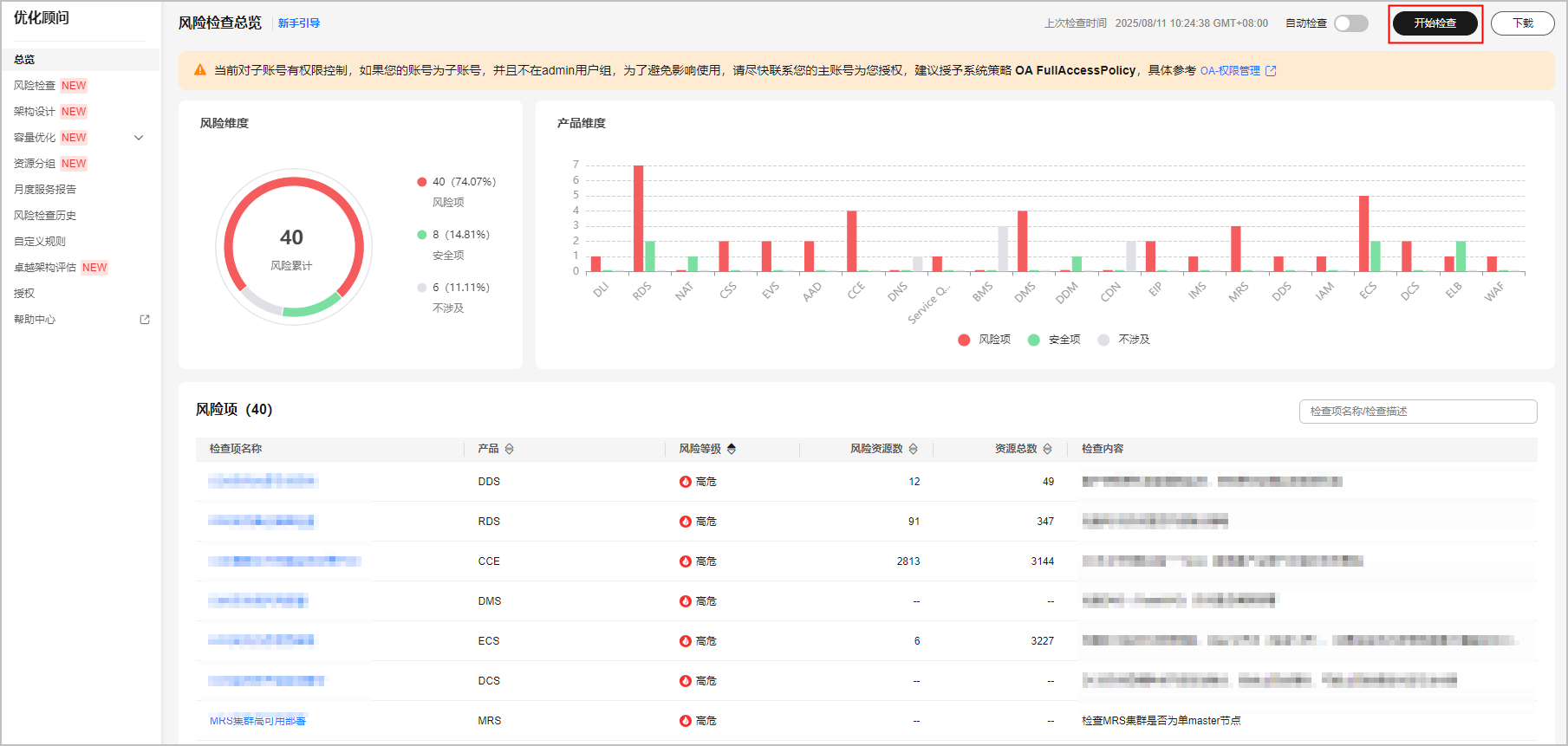This screenshot has height=746, width=1568.
Task: Click the check item name search field
Action: [x=1417, y=412]
